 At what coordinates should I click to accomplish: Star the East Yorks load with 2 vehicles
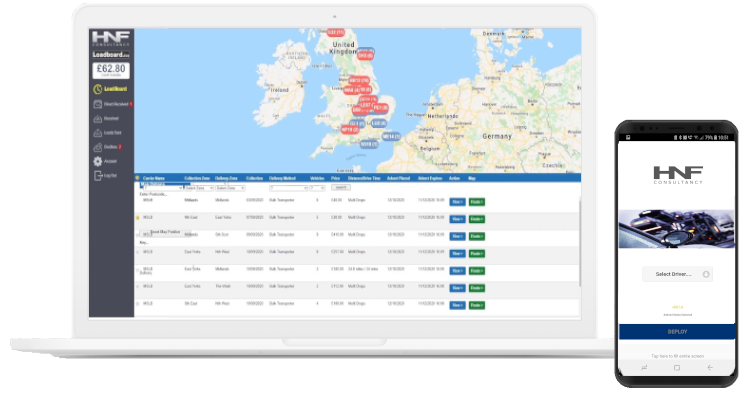pos(138,287)
